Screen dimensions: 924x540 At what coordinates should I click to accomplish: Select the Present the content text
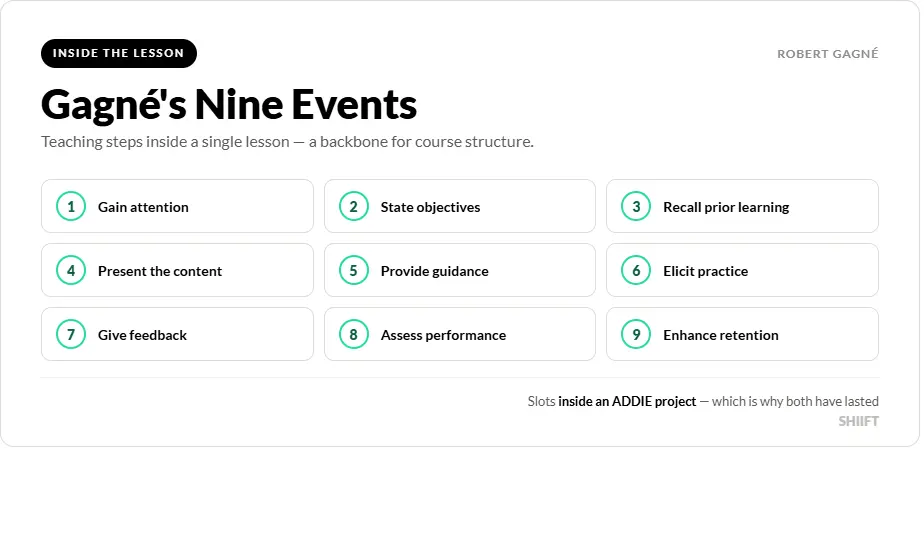click(x=160, y=271)
